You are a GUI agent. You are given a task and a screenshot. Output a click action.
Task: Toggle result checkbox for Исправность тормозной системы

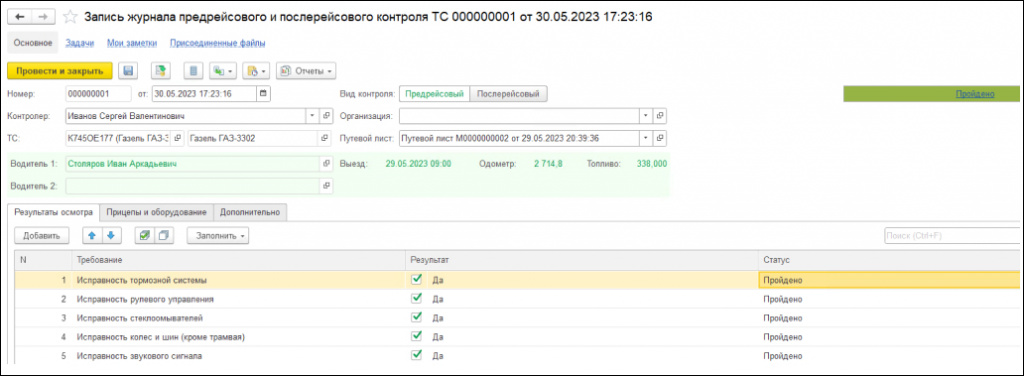click(x=416, y=280)
